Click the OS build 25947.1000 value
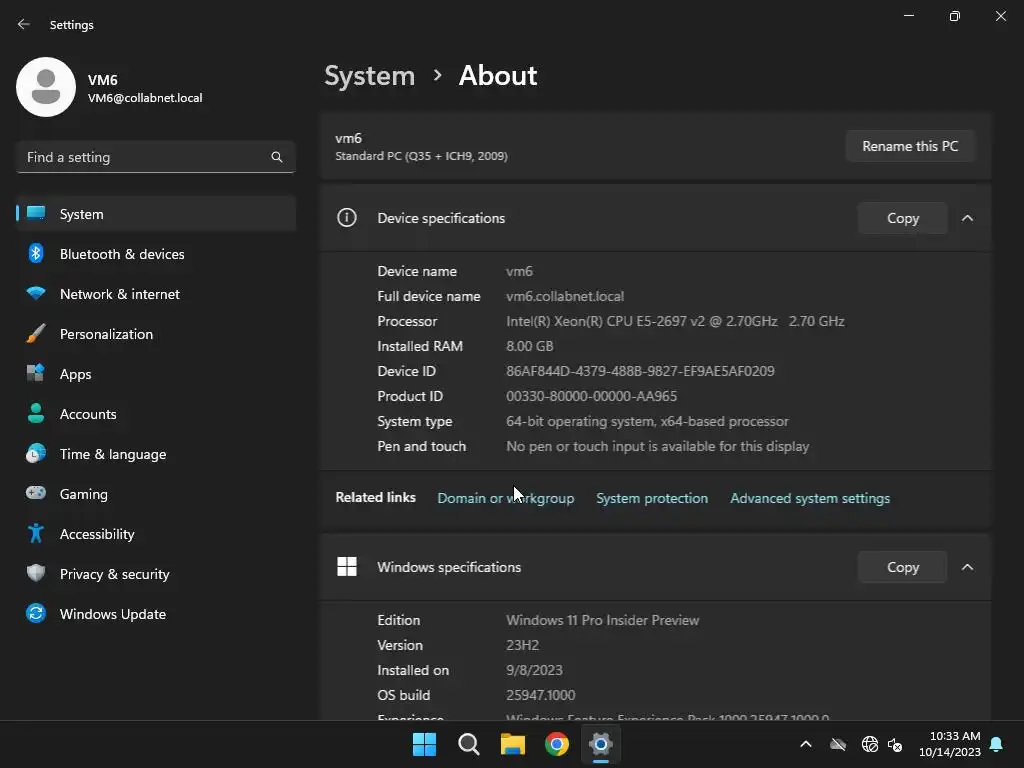This screenshot has width=1024, height=768. 540,695
